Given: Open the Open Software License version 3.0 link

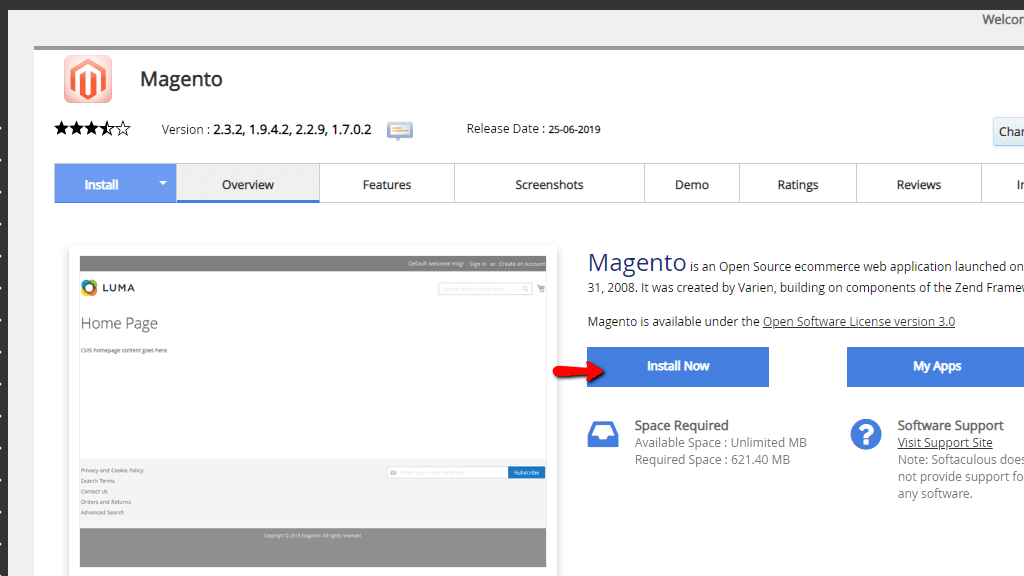Looking at the screenshot, I should 858,322.
